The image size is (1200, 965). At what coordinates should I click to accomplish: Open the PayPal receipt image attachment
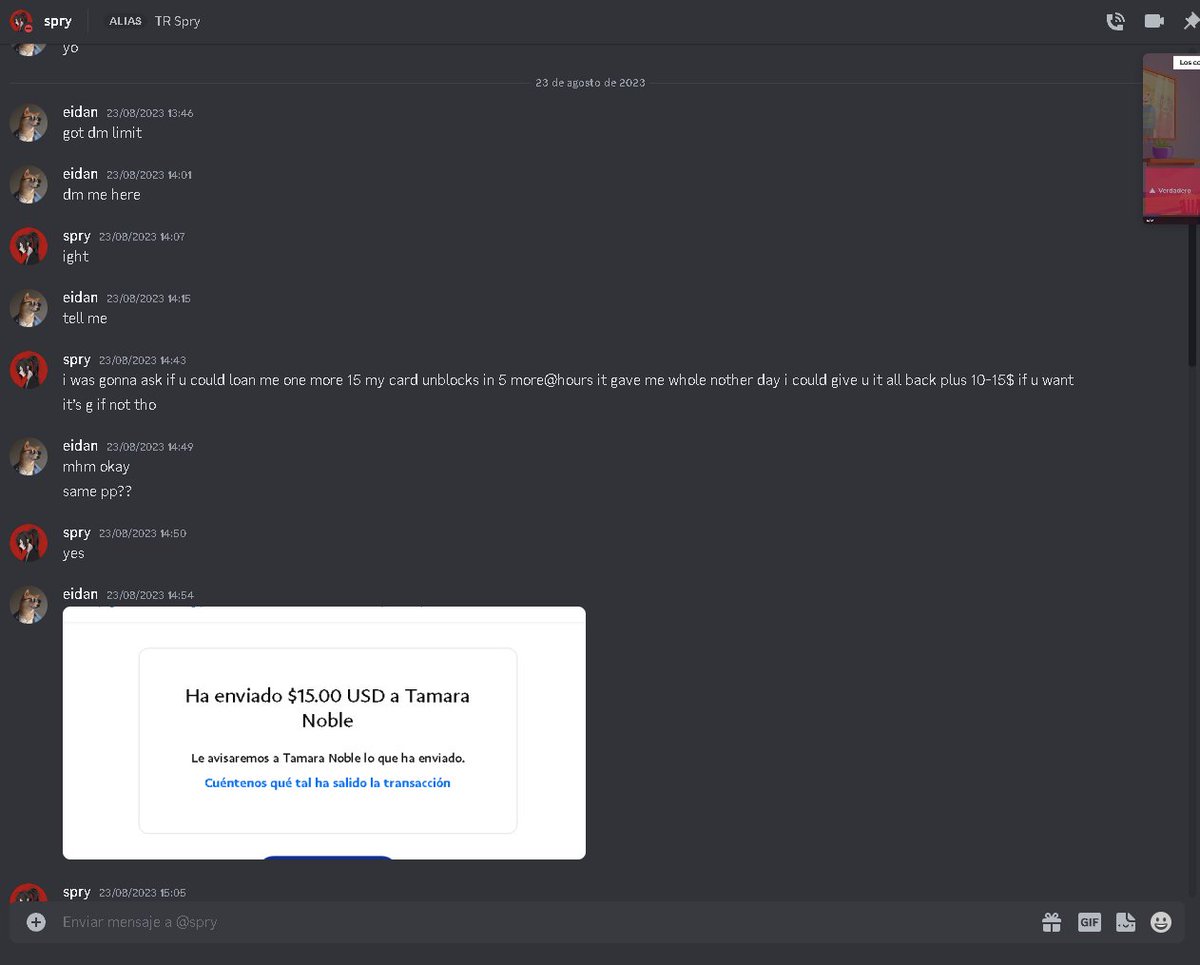click(x=324, y=732)
